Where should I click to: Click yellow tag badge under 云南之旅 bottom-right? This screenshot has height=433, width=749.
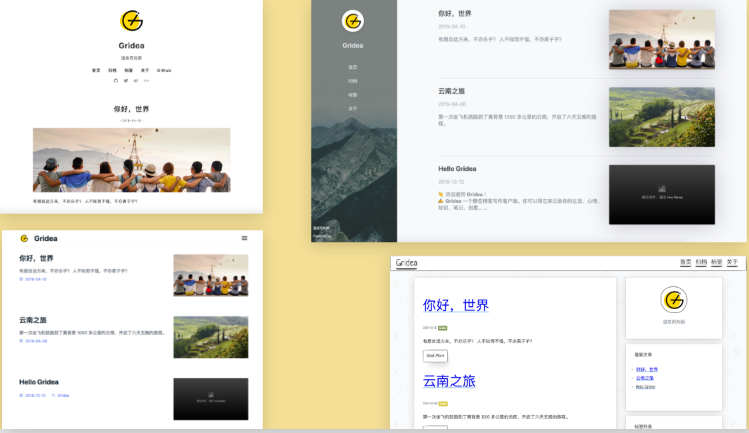443,404
